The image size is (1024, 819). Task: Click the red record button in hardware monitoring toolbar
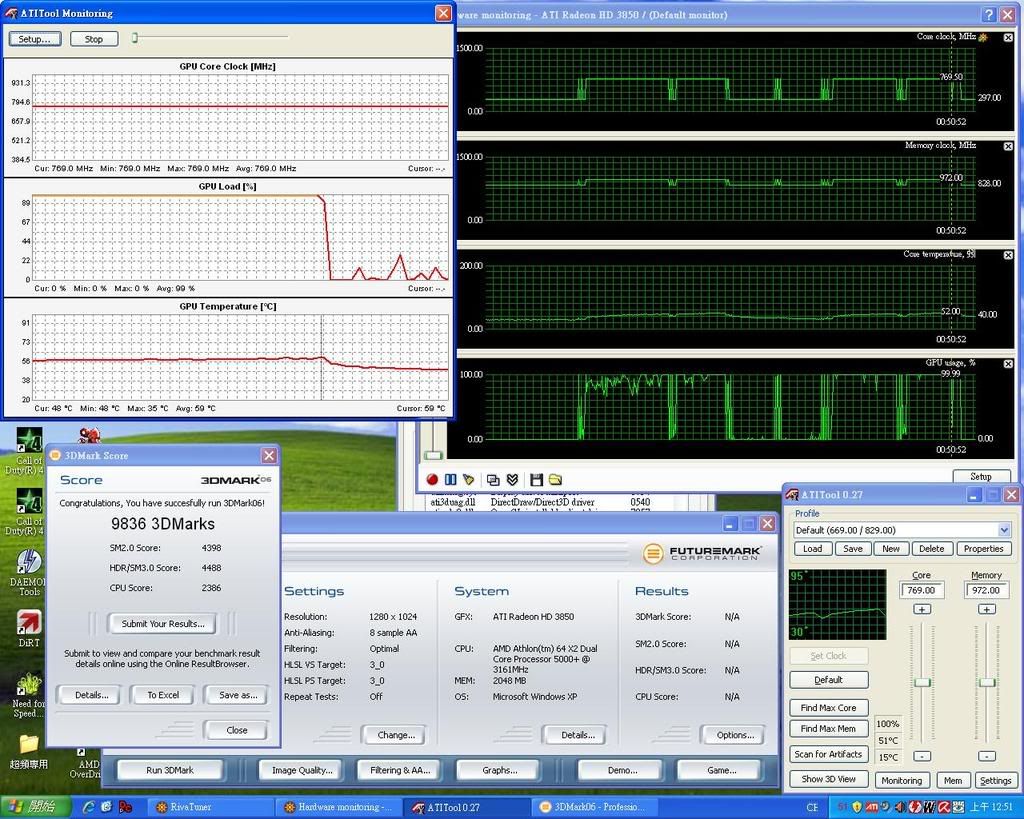(432, 479)
